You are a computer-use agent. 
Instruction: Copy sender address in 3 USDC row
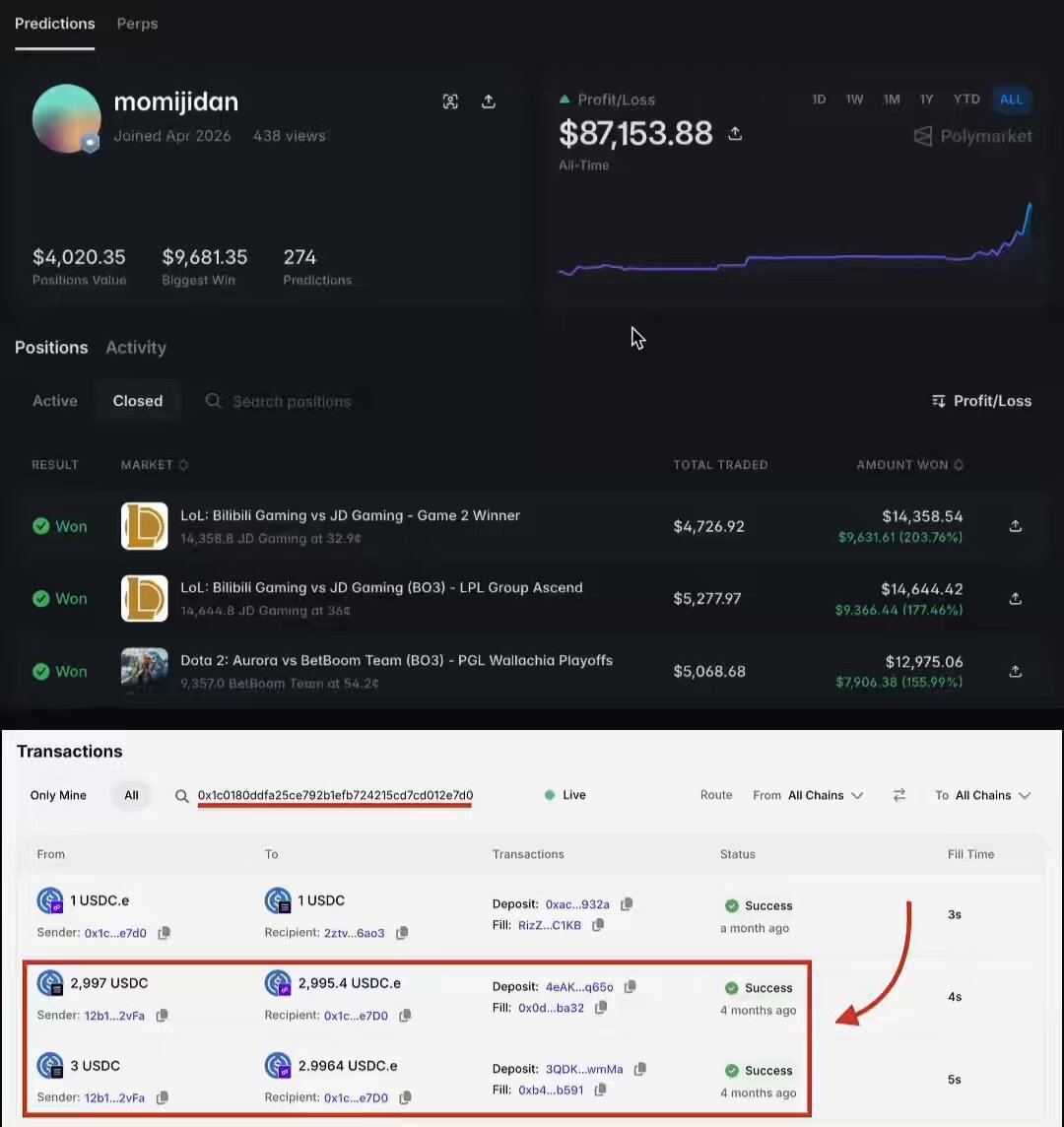tap(163, 1097)
